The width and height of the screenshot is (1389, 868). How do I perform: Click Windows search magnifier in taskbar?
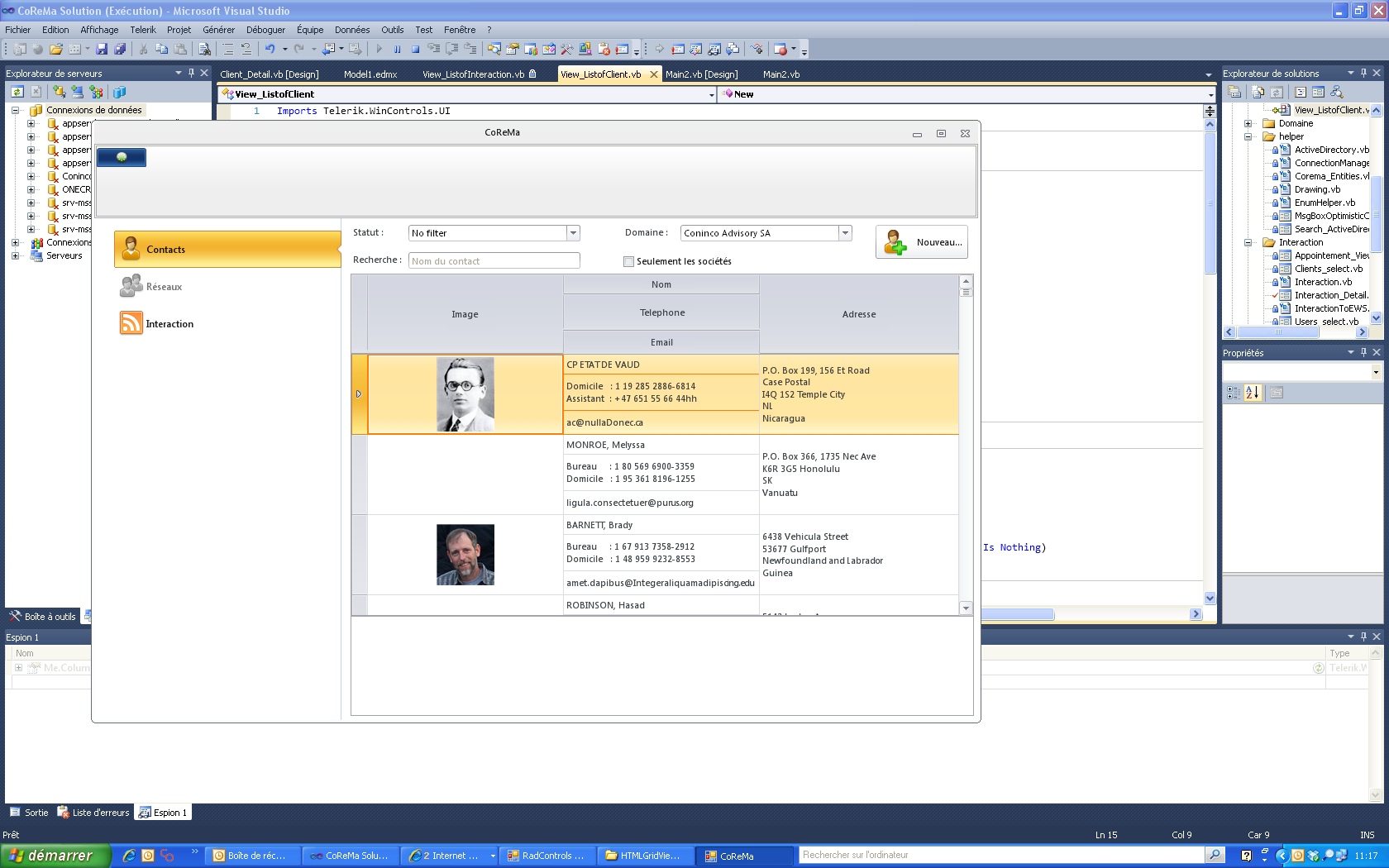tap(1215, 855)
